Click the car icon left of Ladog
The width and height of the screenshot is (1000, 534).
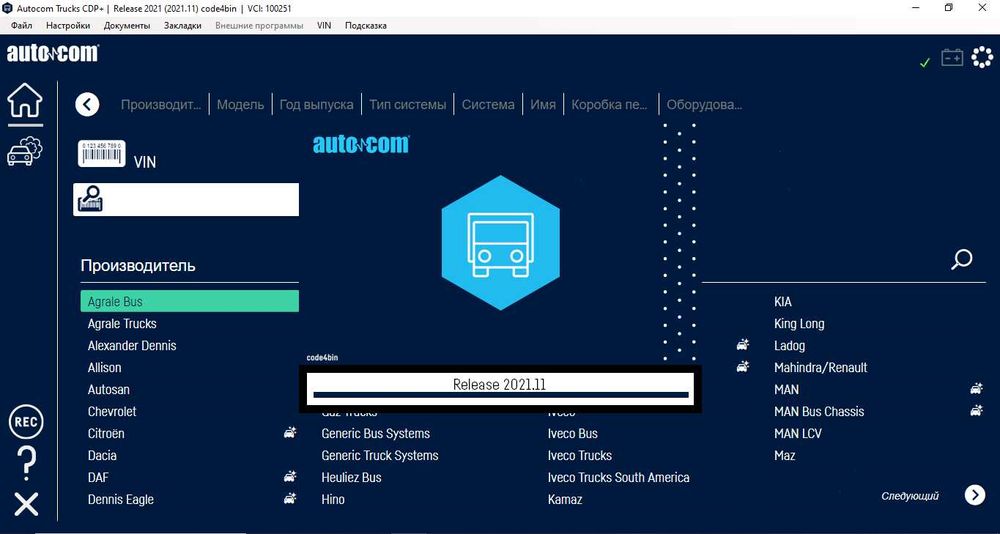point(742,345)
